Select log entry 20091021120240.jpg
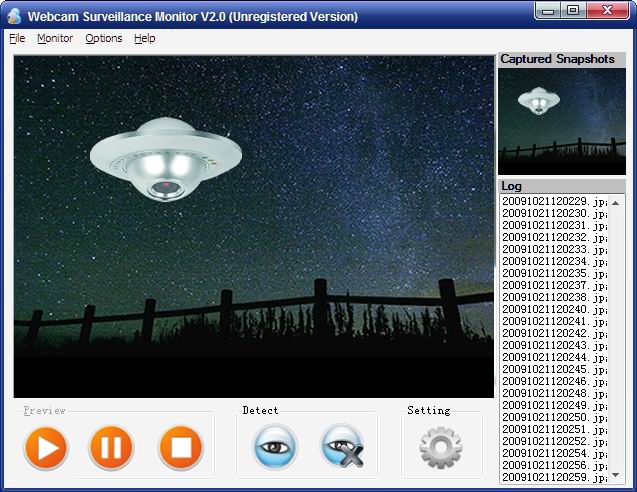Viewport: 637px width, 492px height. (553, 310)
